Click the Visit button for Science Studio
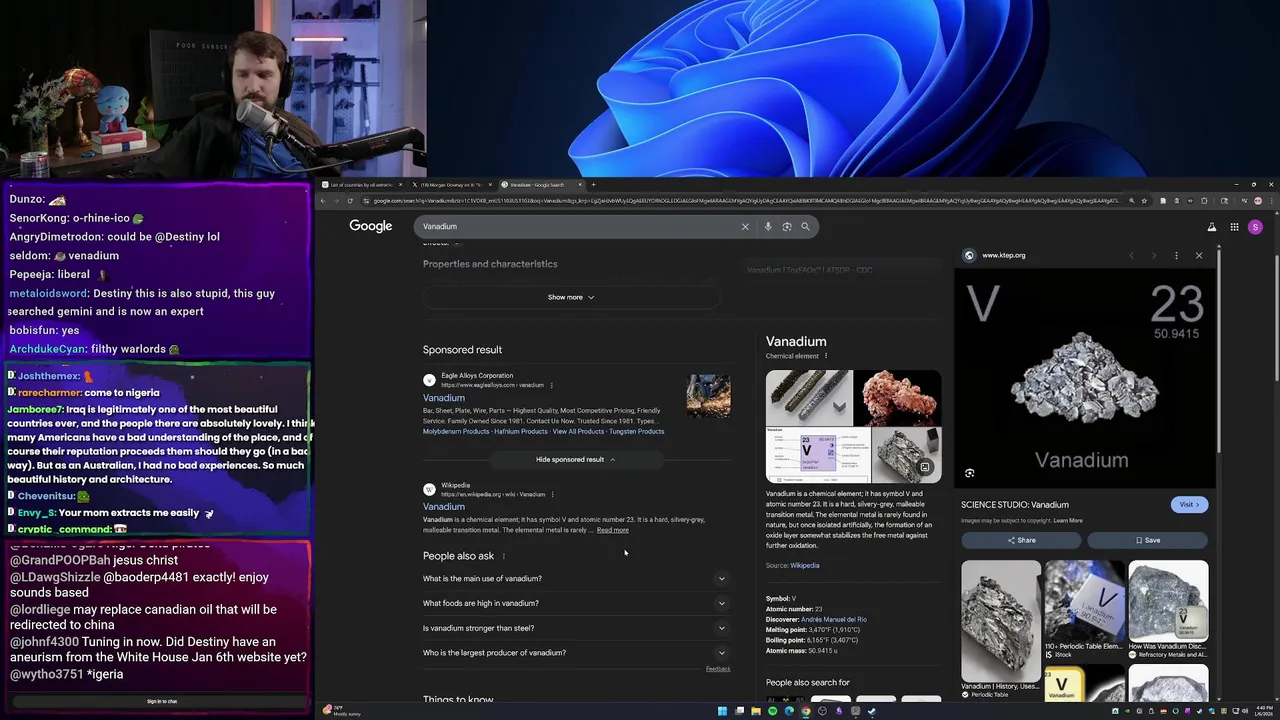 click(x=1189, y=504)
